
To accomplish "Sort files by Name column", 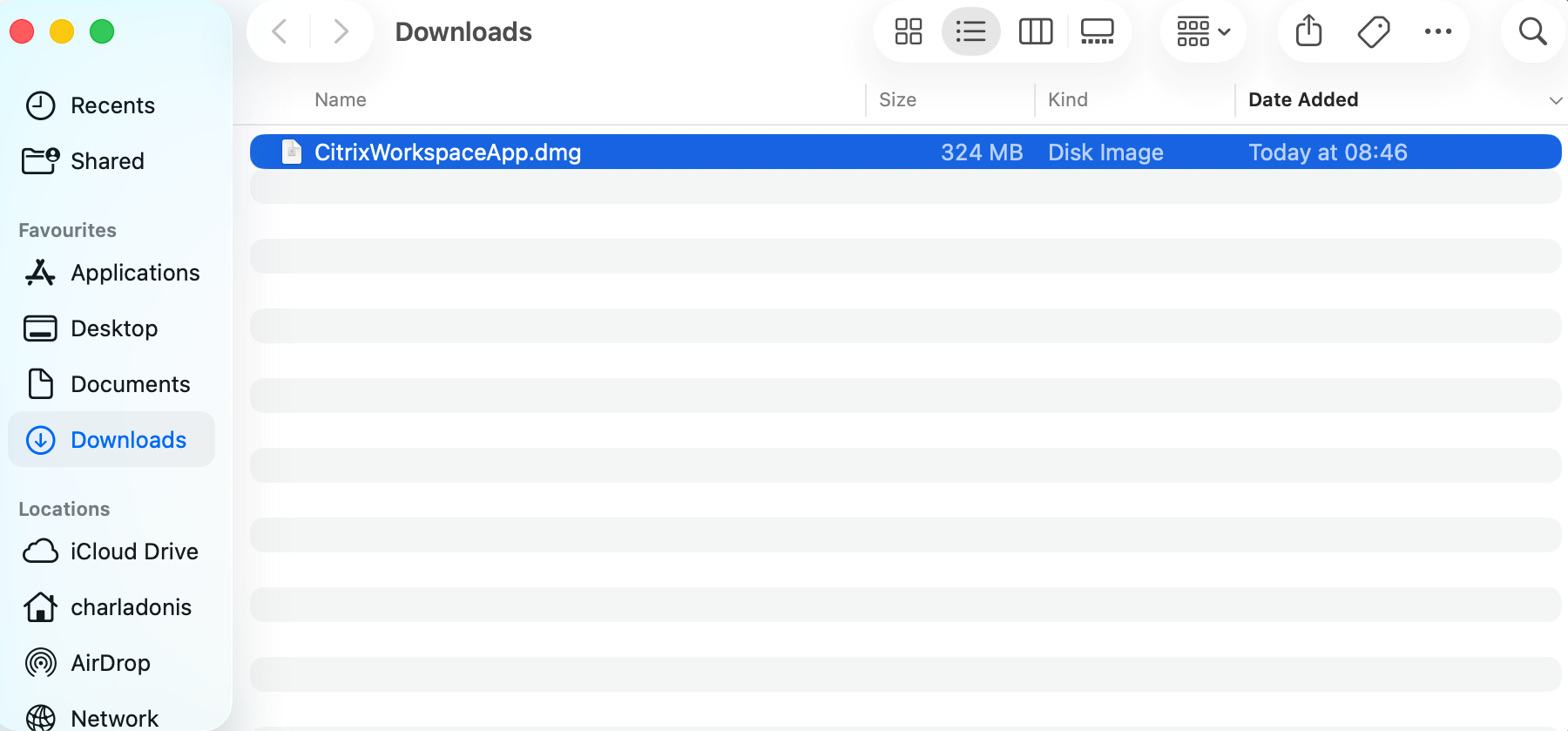I will click(341, 100).
